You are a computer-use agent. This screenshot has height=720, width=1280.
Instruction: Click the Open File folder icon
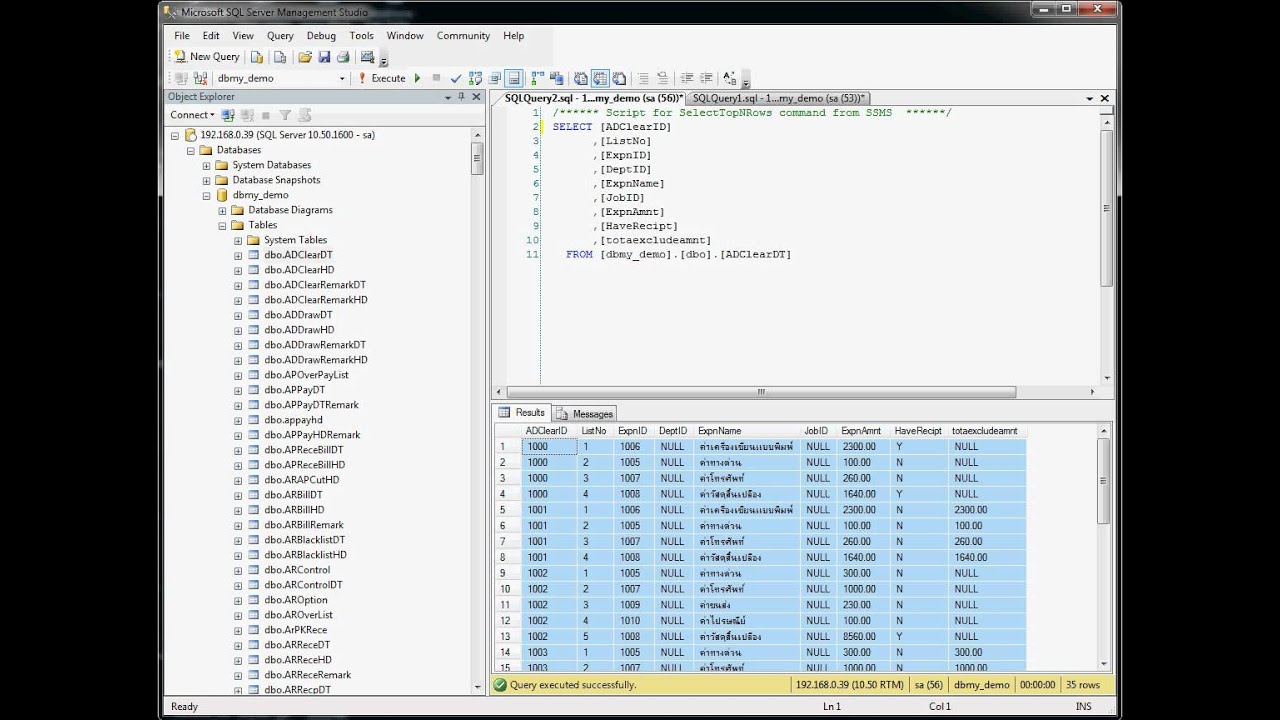305,57
